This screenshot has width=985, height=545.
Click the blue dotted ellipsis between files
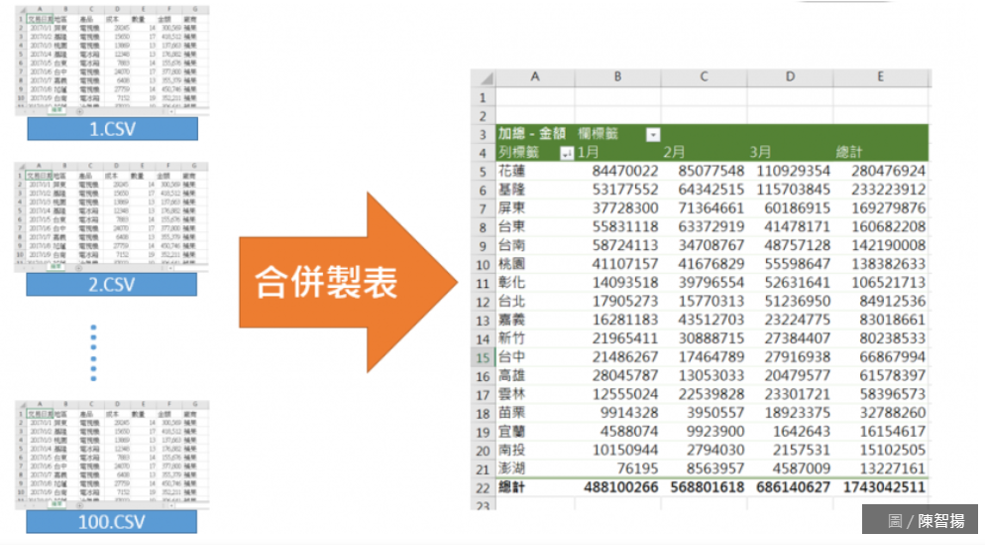click(93, 352)
